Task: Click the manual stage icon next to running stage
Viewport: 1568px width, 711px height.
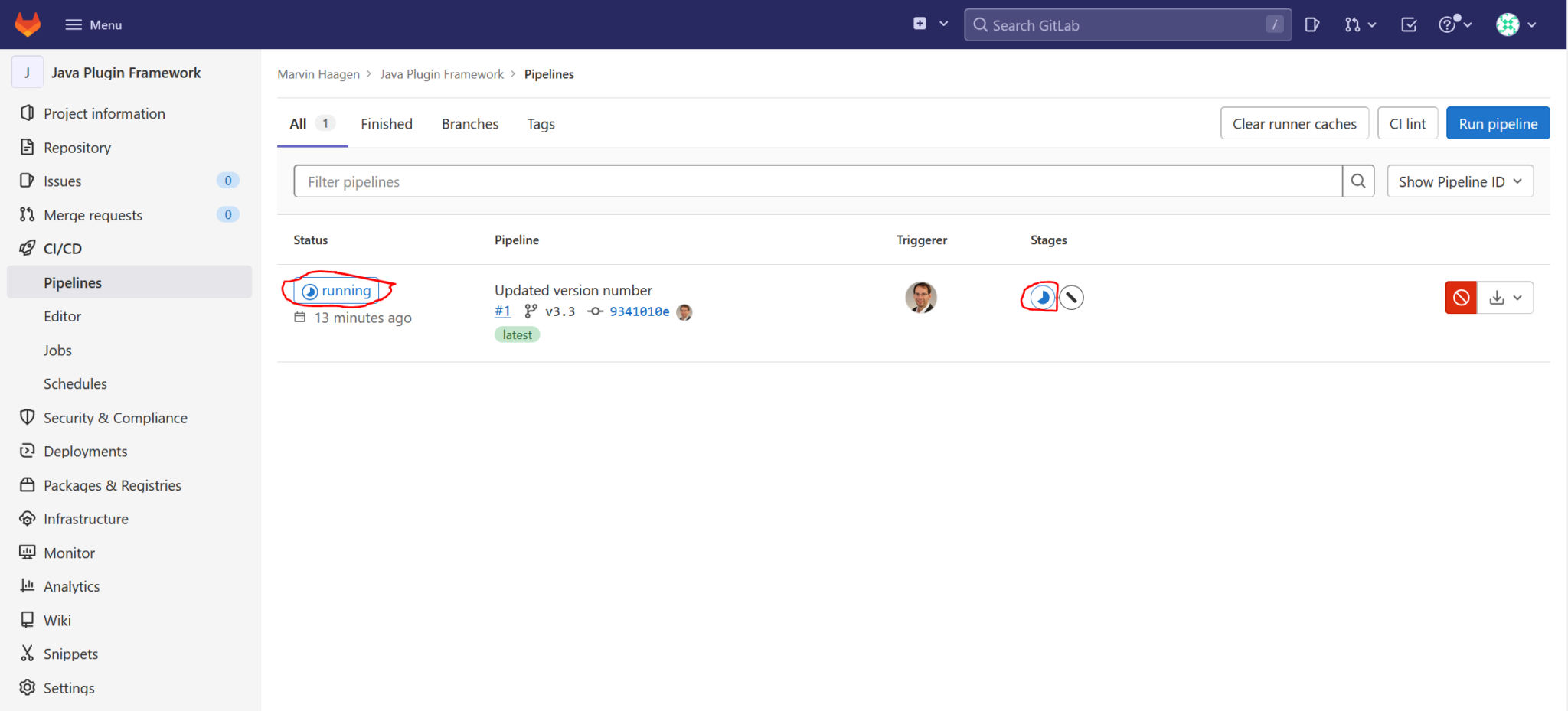Action: (x=1070, y=298)
